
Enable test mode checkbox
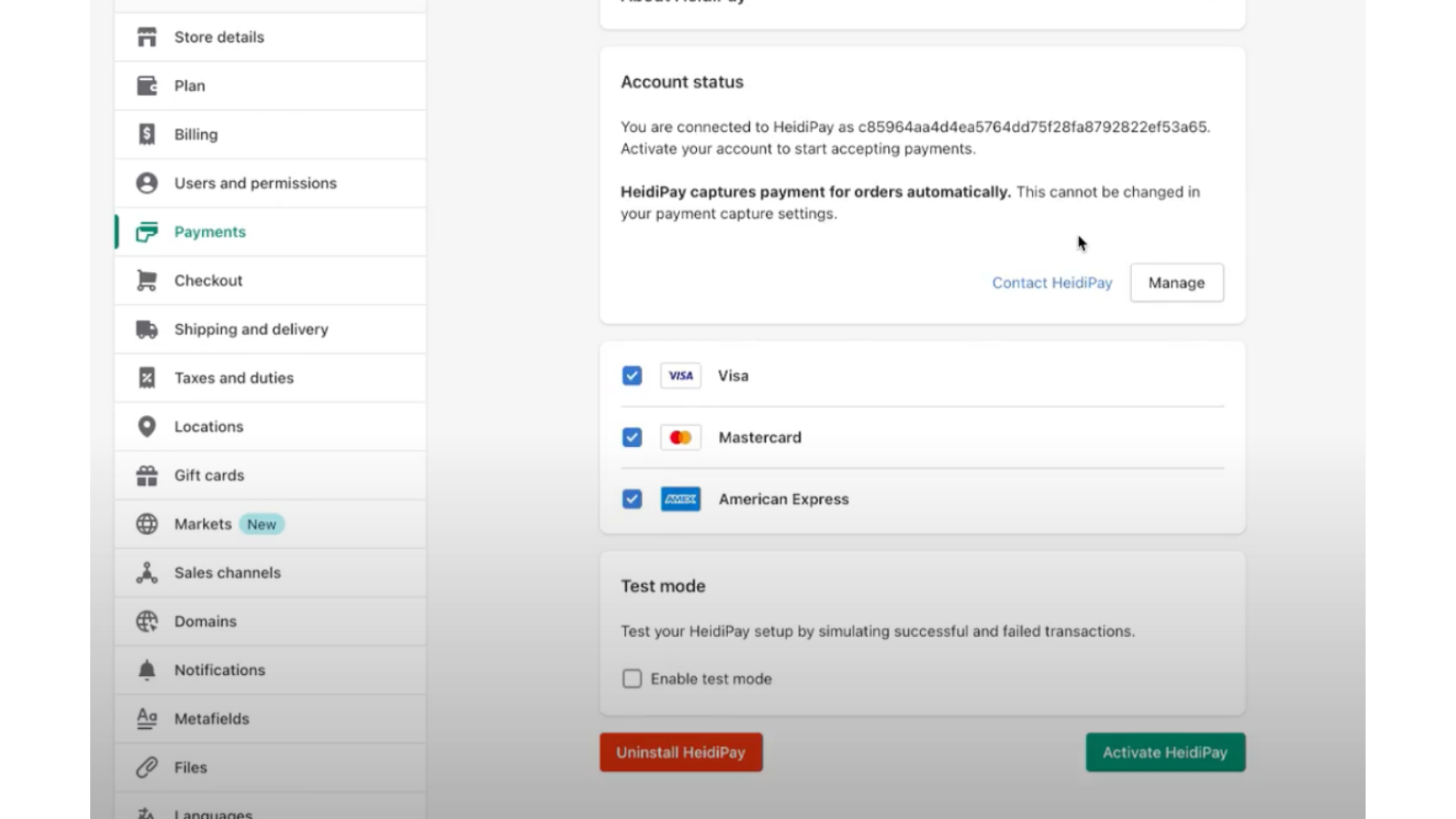(x=632, y=679)
